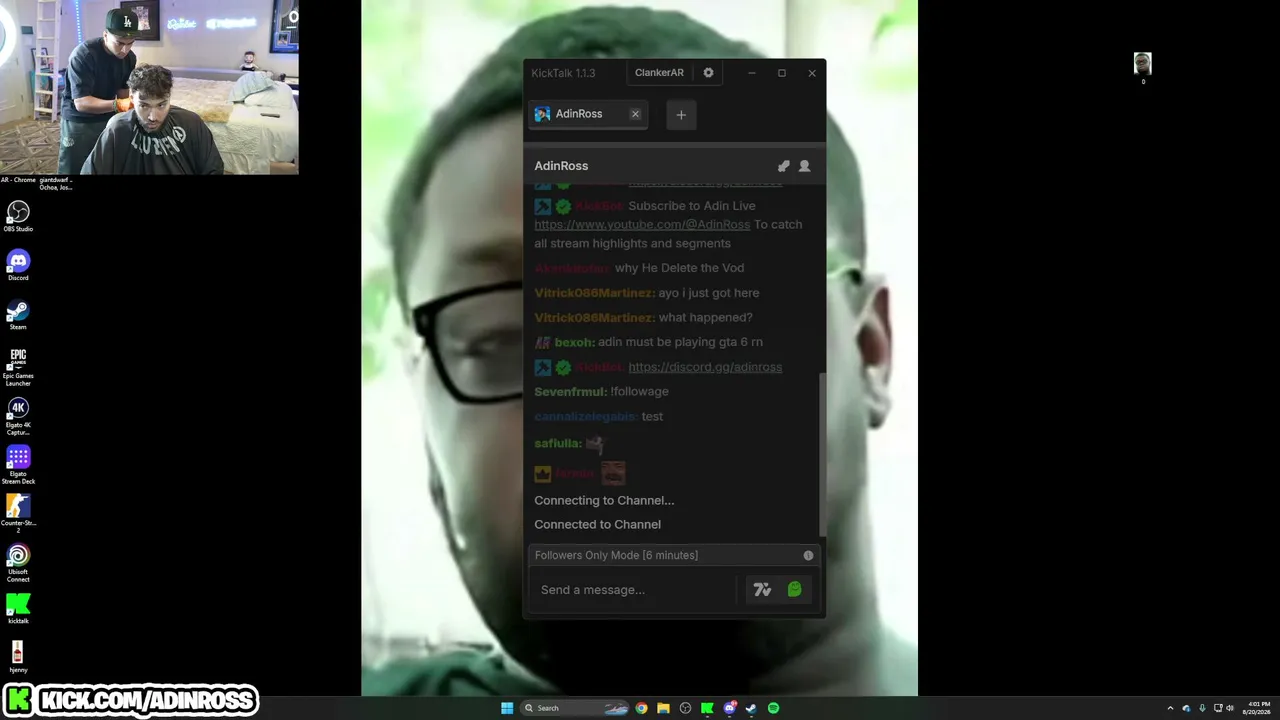Open the Windows Start menu
This screenshot has height=720, width=1280.
coord(507,708)
